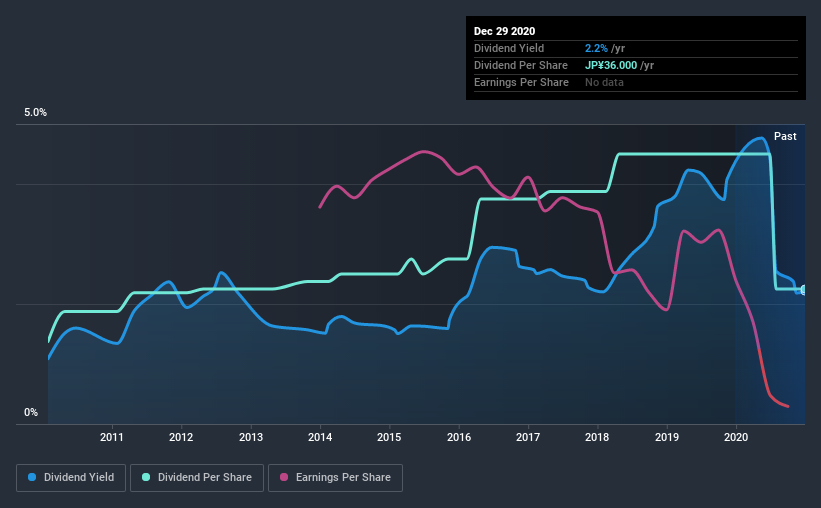The height and width of the screenshot is (508, 821).
Task: Click the teal Dividend Per Share legend dot
Action: click(146, 477)
